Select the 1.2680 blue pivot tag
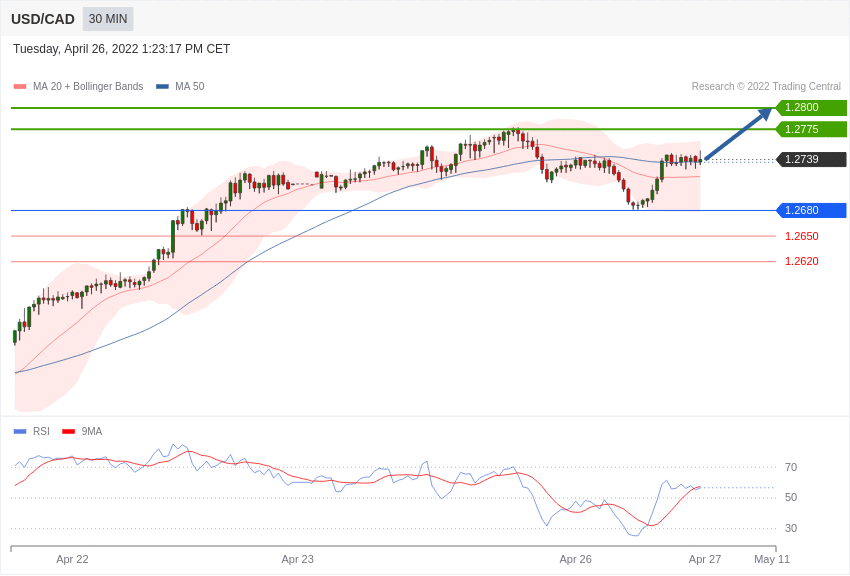 click(x=811, y=210)
